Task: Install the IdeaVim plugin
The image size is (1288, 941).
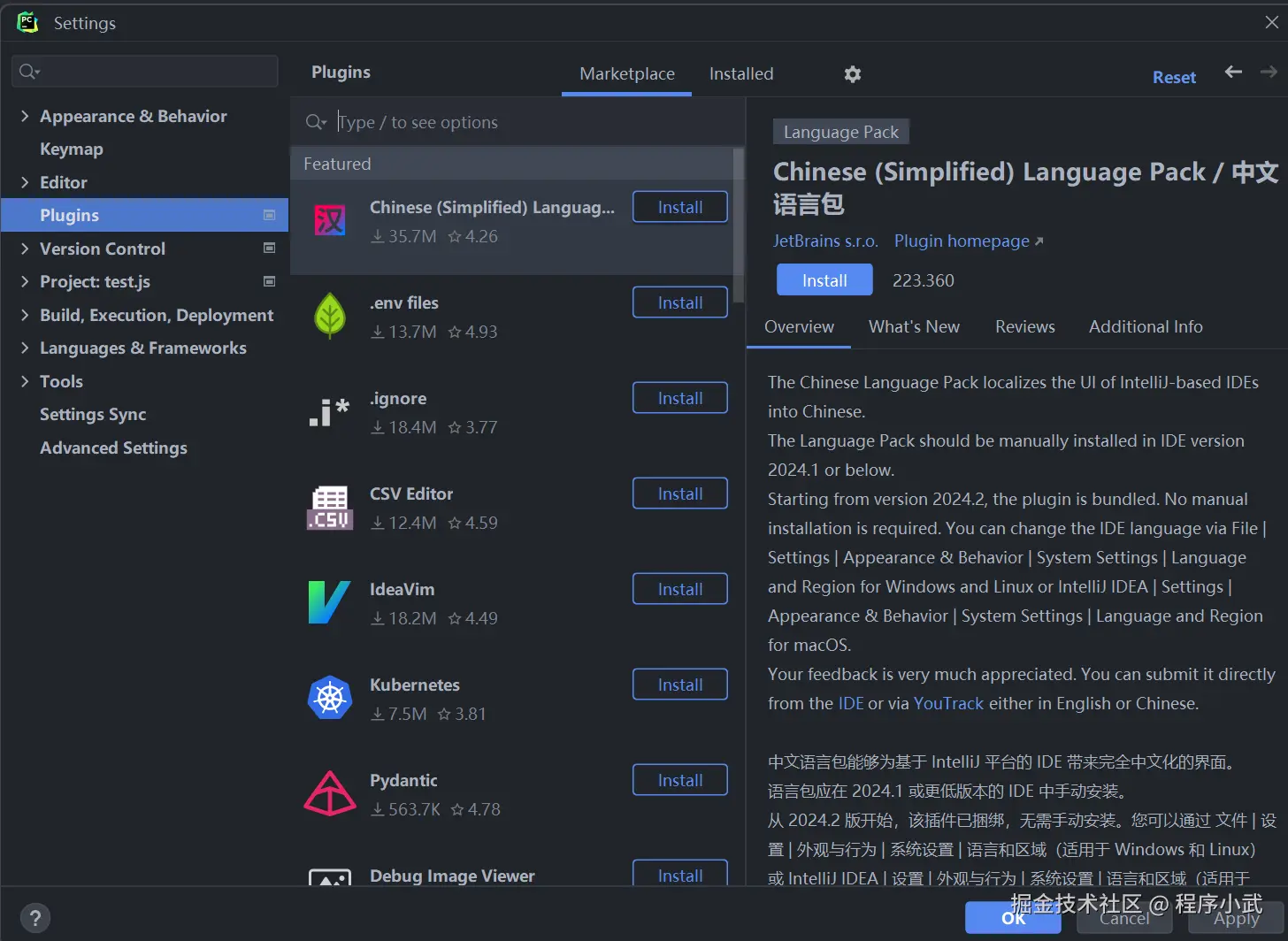Action: [680, 589]
